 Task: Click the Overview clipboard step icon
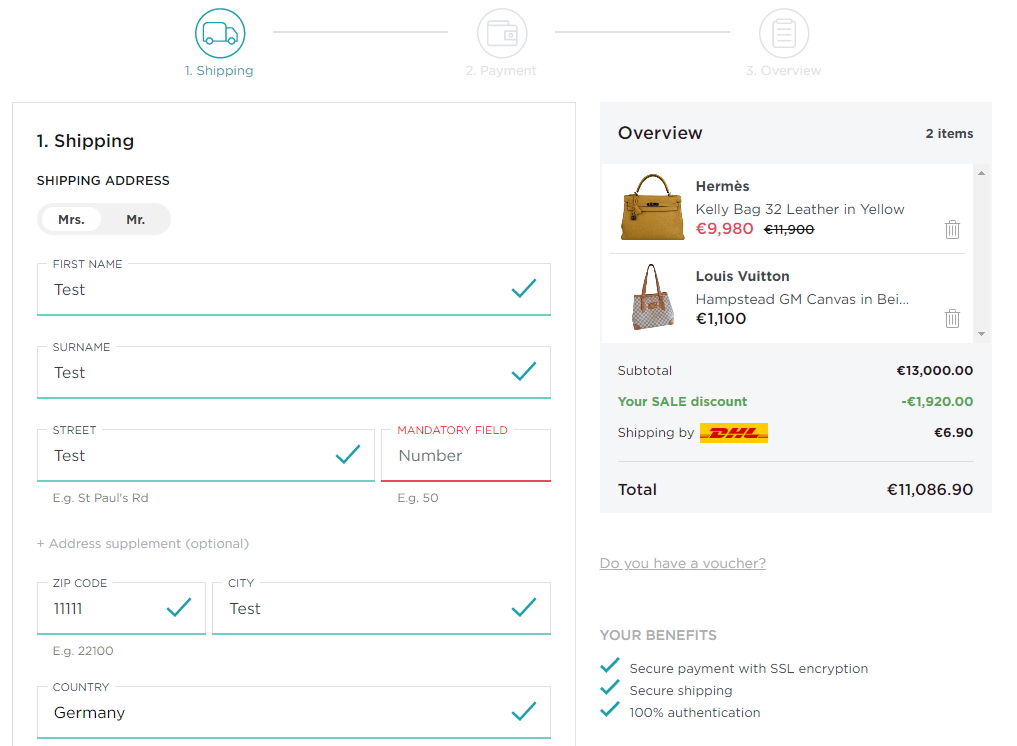[784, 33]
